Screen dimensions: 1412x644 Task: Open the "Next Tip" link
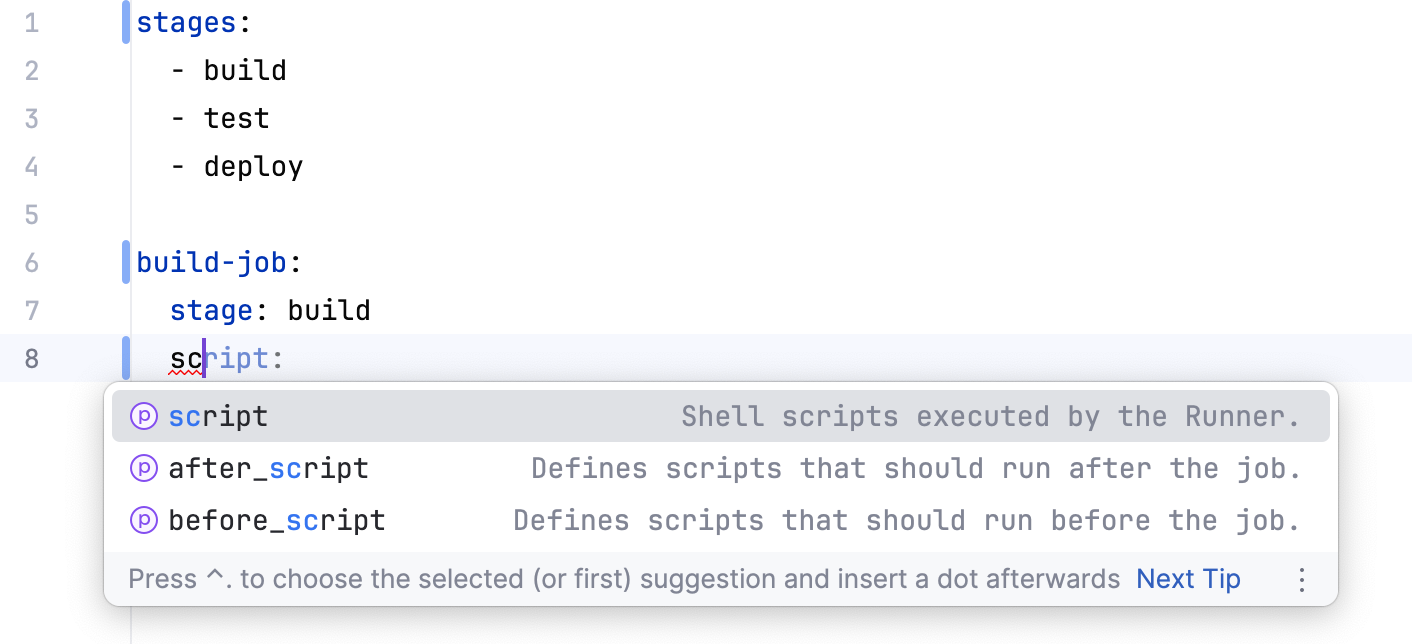[1188, 578]
